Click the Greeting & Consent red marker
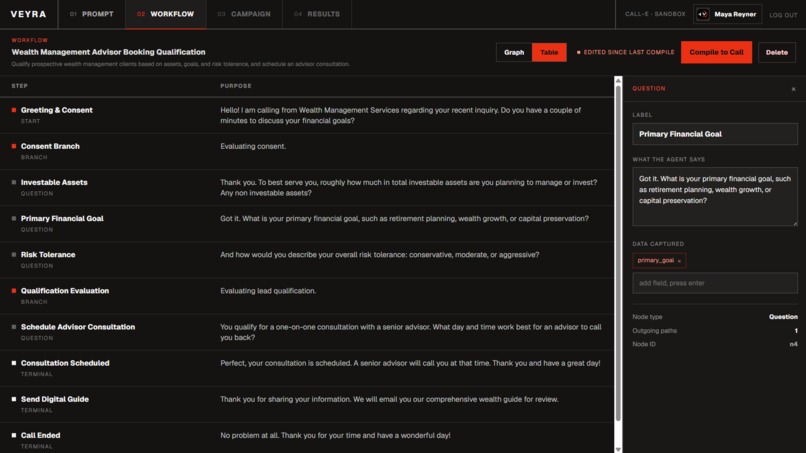Image resolution: width=806 pixels, height=453 pixels. click(14, 110)
